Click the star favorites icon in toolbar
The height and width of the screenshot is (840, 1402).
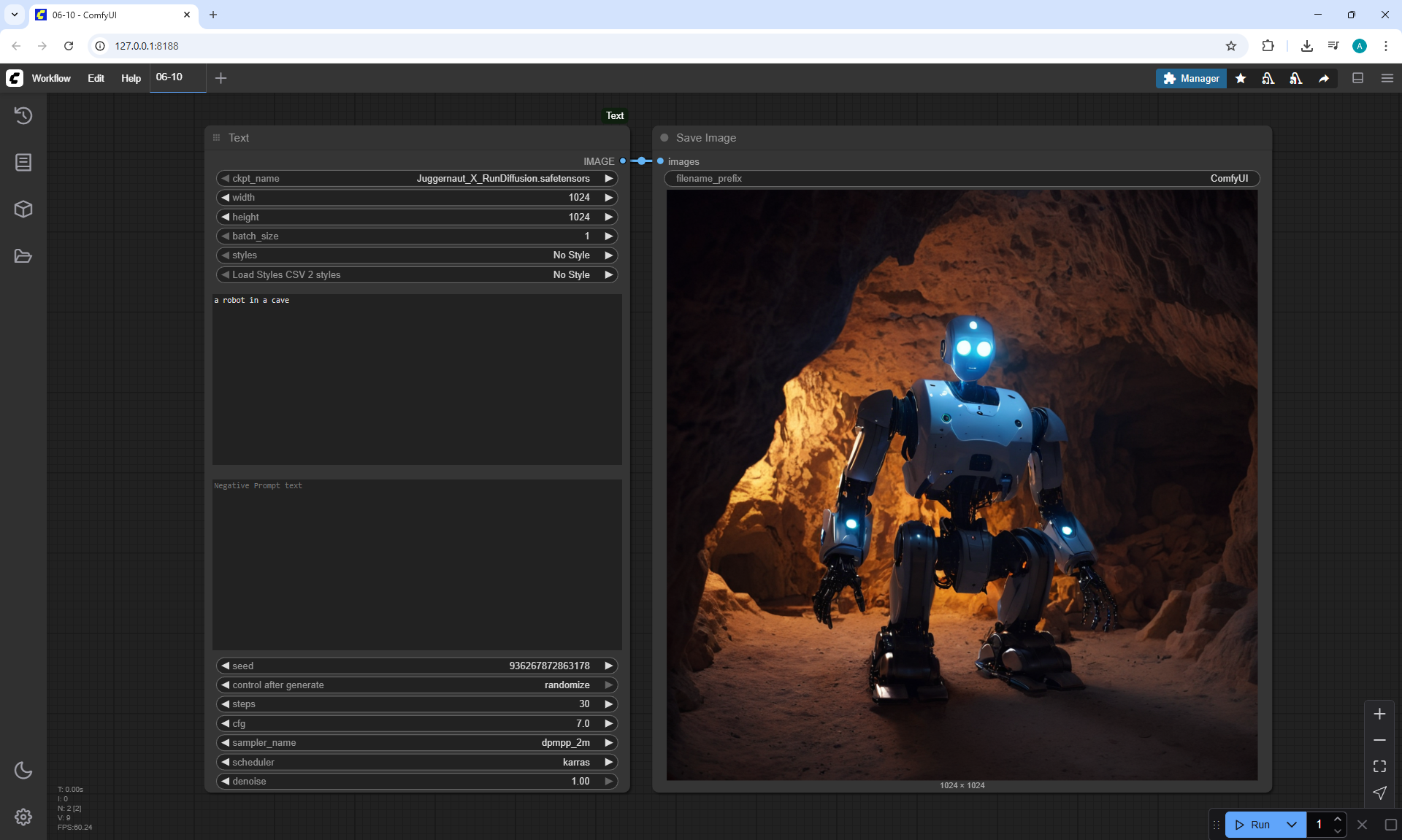1241,78
